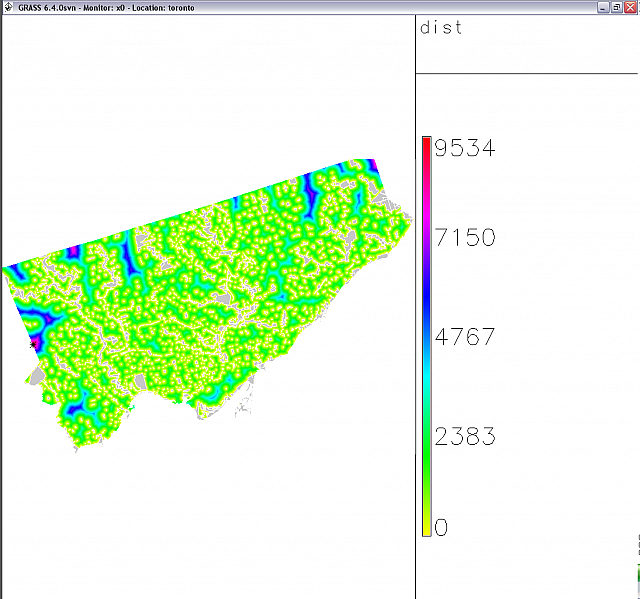The width and height of the screenshot is (640, 599).
Task: Click the 9534 legend maximum label
Action: pyautogui.click(x=466, y=149)
